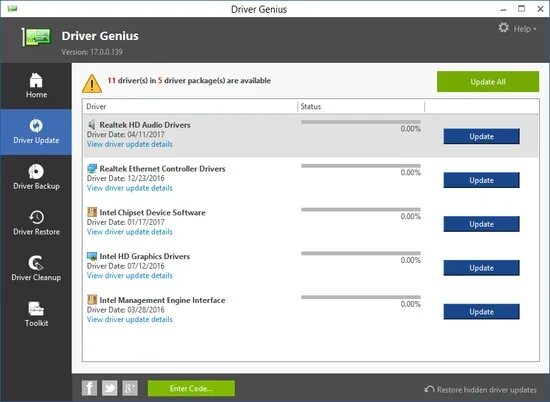
Task: Sort by the Driver column header
Action: tap(190, 107)
